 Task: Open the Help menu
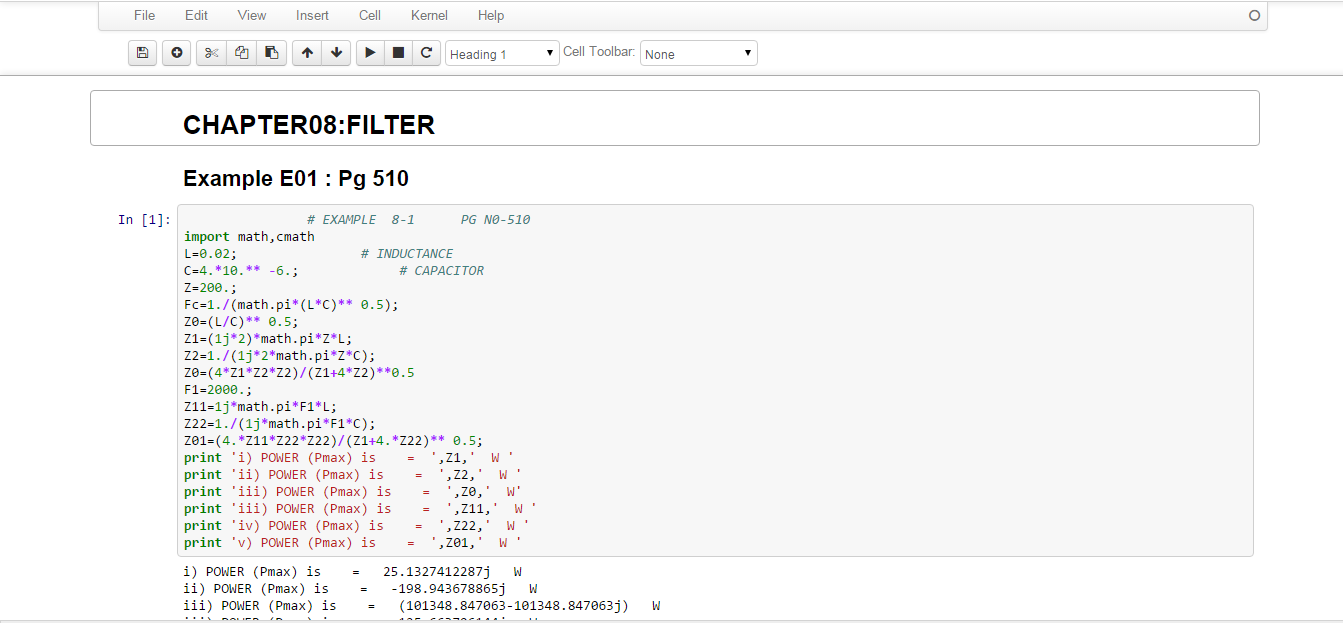click(490, 16)
